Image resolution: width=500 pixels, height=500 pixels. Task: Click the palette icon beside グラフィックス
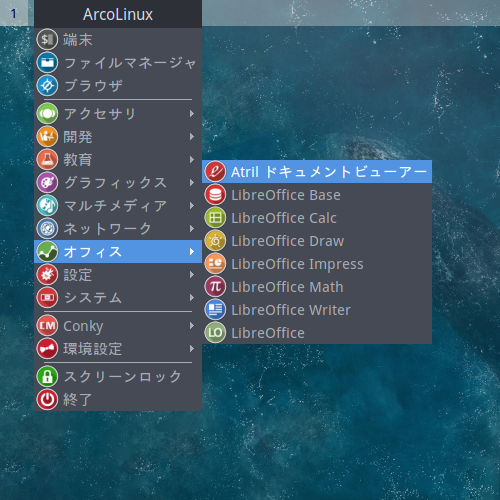coord(47,182)
